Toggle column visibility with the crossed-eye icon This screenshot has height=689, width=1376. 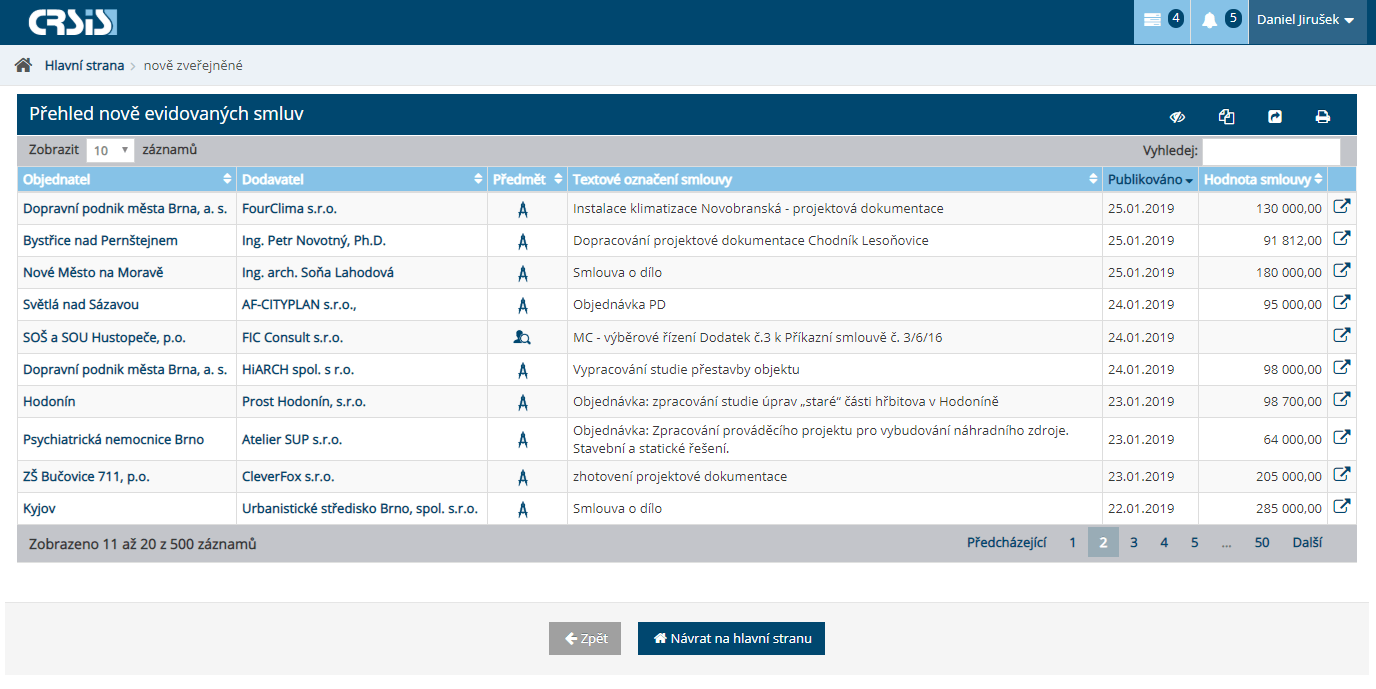pos(1178,117)
